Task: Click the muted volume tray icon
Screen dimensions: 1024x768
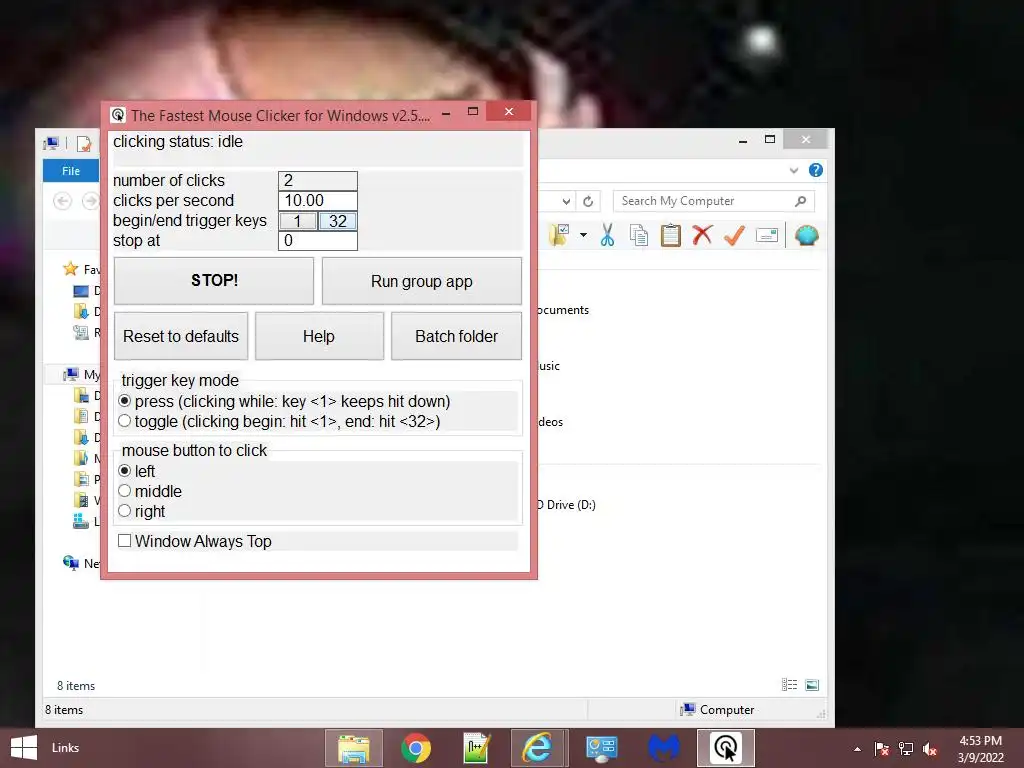Action: (x=930, y=749)
